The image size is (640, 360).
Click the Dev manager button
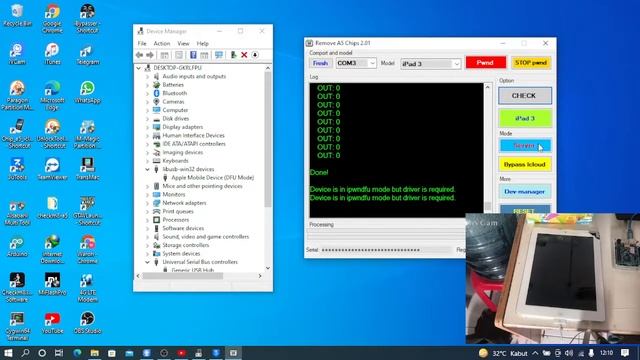[524, 191]
